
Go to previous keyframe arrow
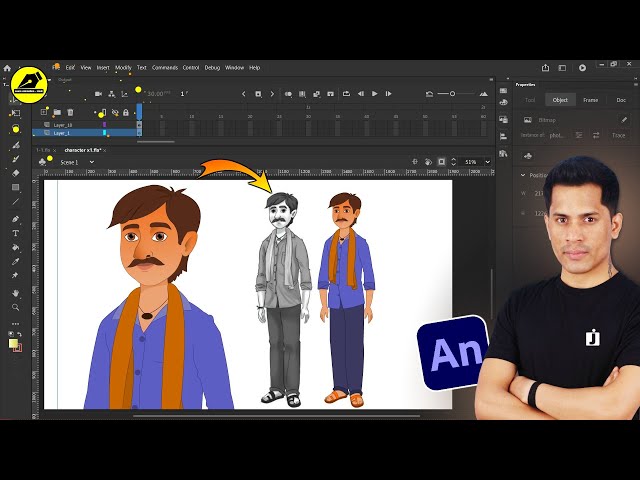click(244, 94)
